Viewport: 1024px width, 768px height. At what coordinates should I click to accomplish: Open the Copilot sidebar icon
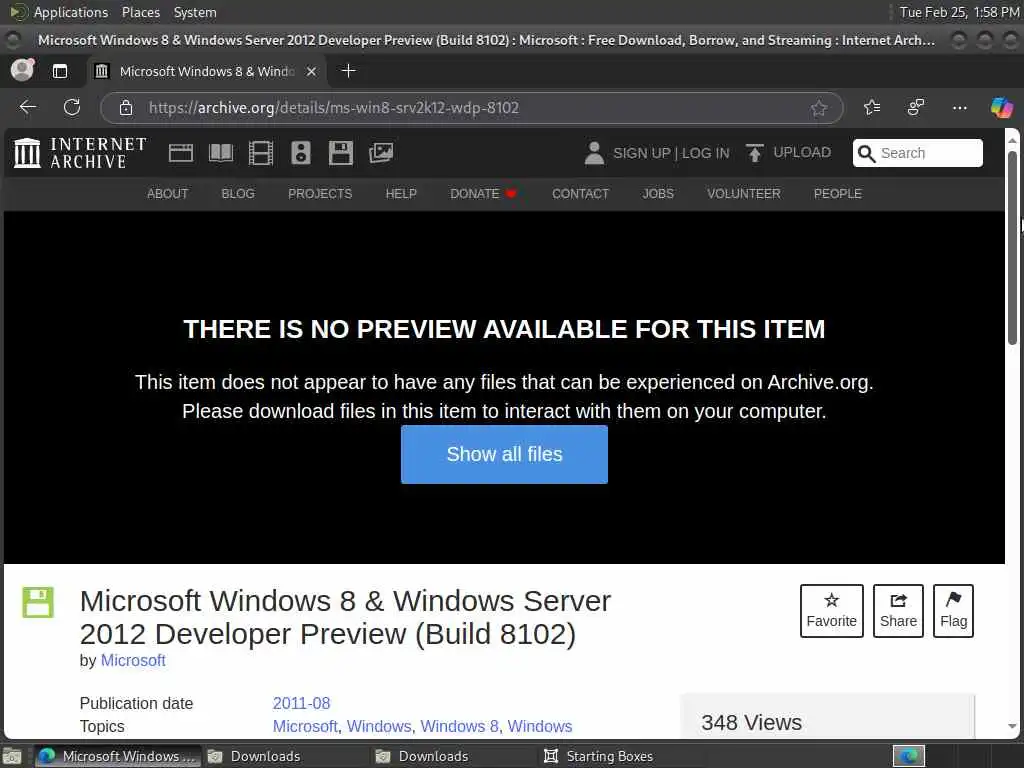[x=1001, y=107]
